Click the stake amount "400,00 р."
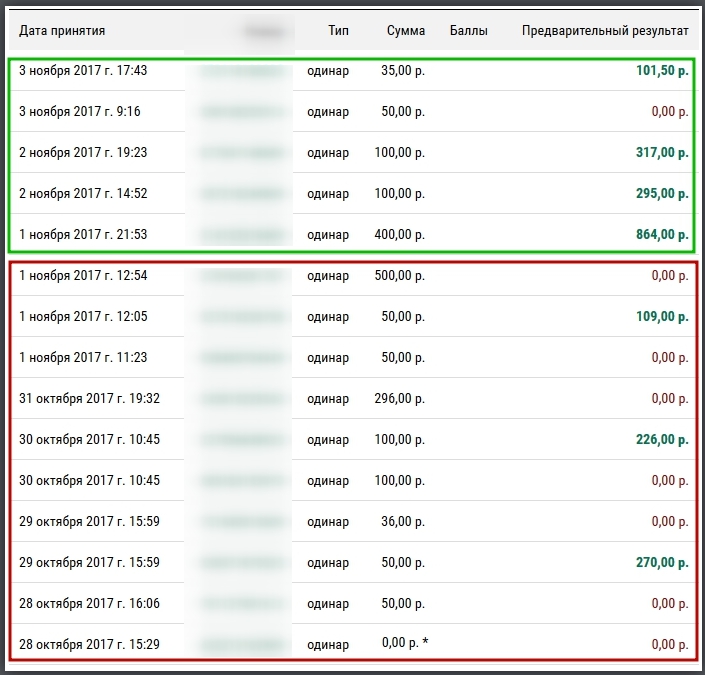The image size is (705, 675). point(400,234)
